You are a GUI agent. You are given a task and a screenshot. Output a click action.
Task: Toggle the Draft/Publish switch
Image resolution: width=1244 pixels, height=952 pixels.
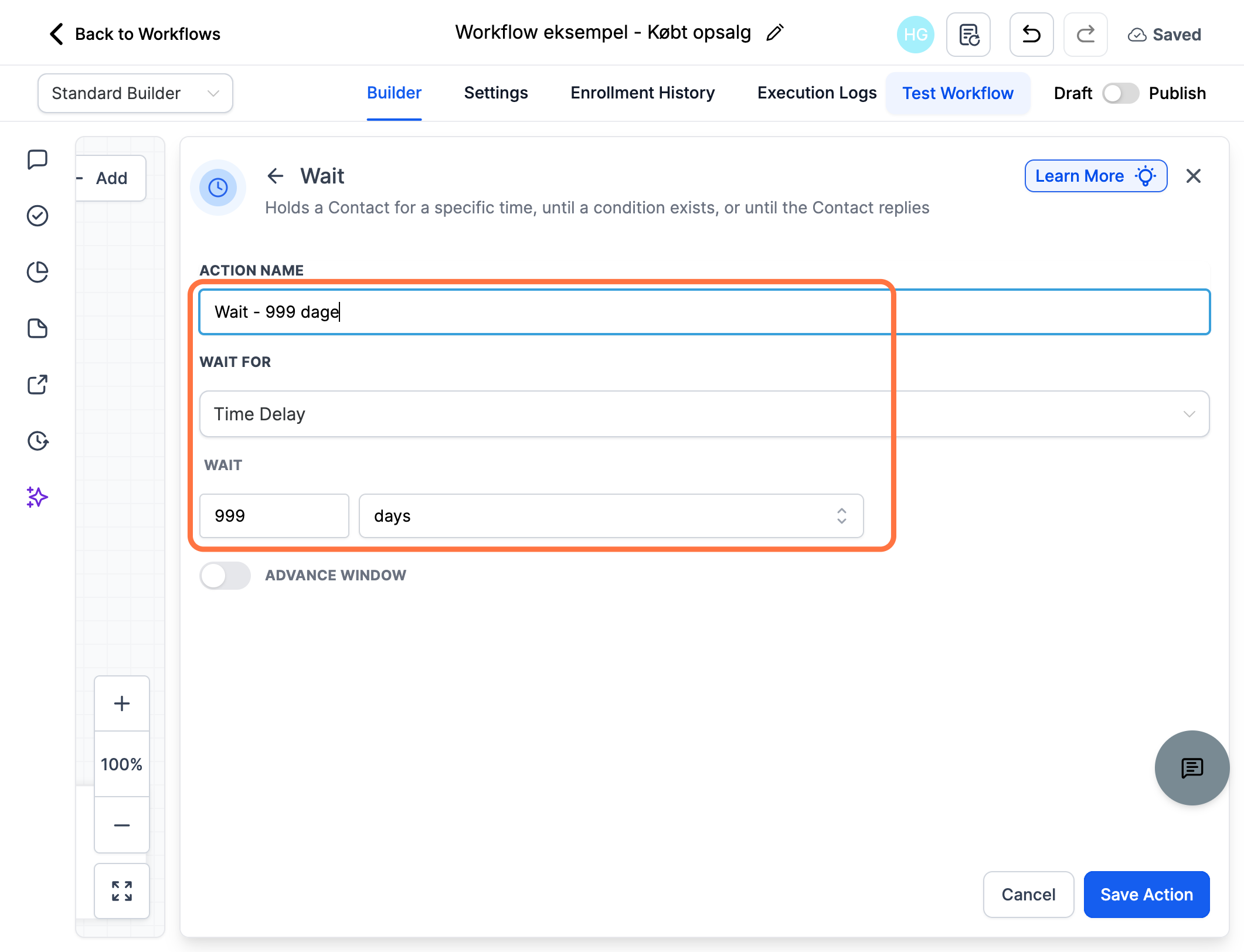[x=1120, y=93]
